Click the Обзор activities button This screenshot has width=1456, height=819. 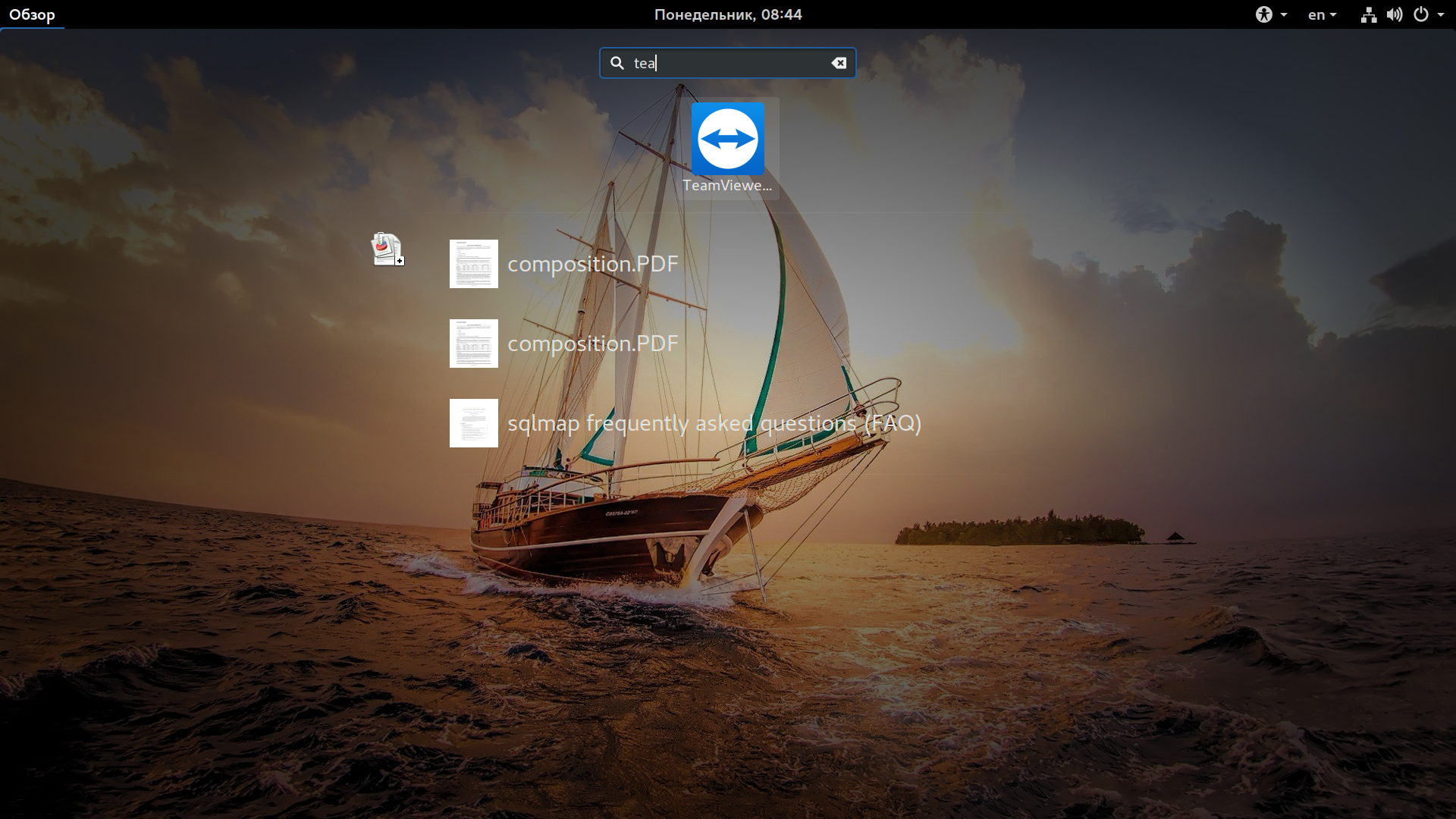click(x=32, y=14)
